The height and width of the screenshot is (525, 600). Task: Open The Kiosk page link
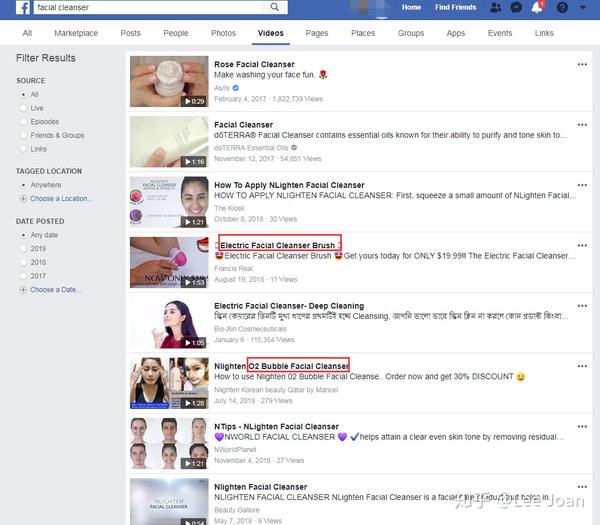[x=229, y=208]
